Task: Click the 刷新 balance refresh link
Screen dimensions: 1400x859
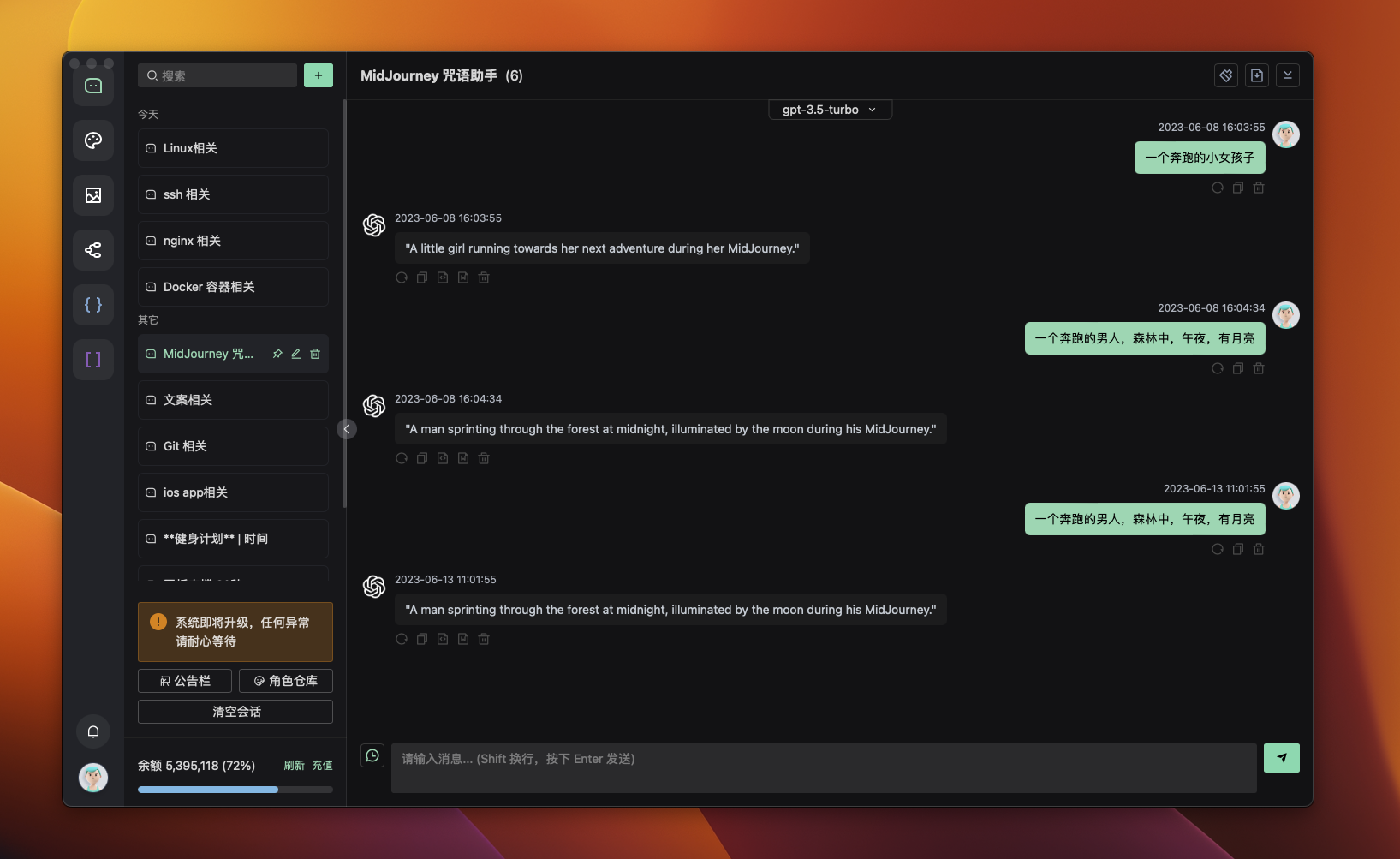Action: click(x=295, y=766)
